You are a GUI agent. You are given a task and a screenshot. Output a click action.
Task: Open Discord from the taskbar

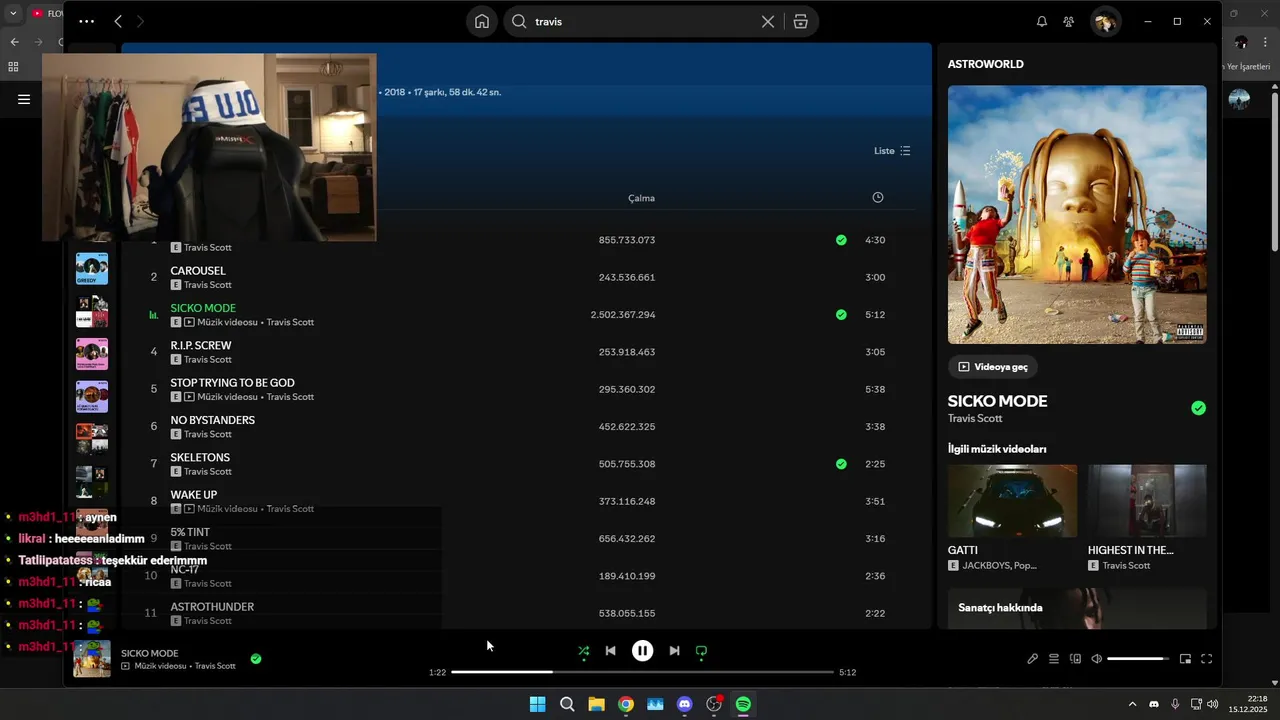tap(685, 704)
